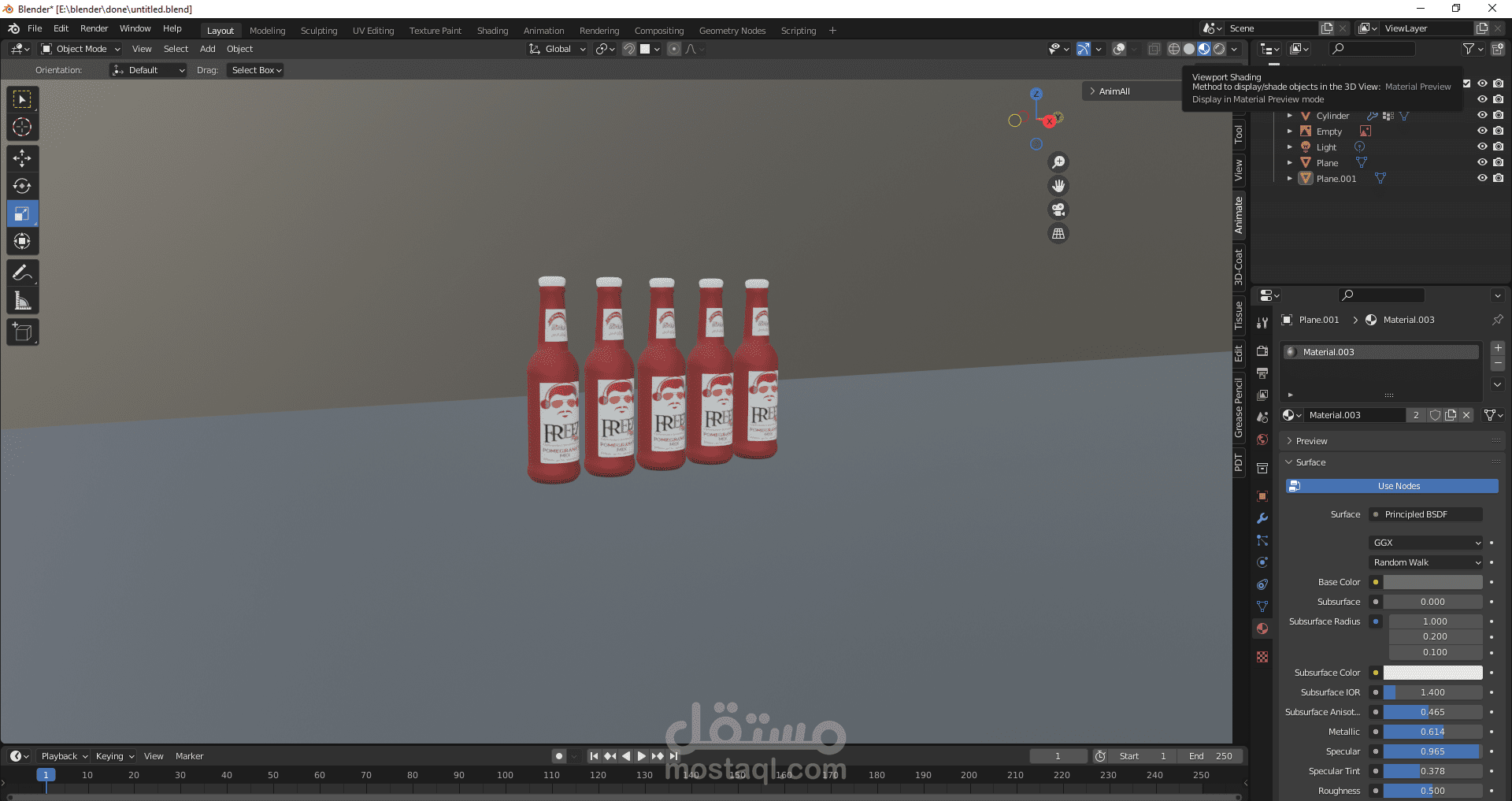Open the GGX distribution dropdown

tap(1426, 543)
